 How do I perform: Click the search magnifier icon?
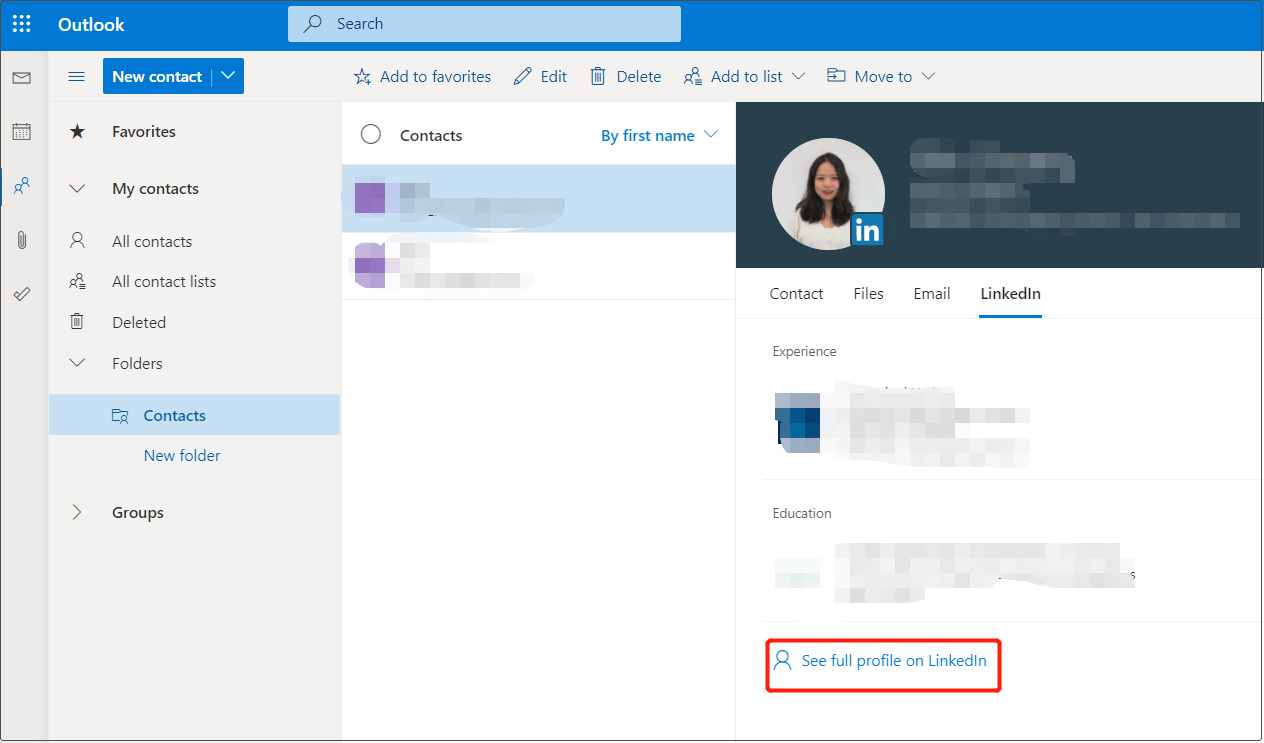point(314,24)
